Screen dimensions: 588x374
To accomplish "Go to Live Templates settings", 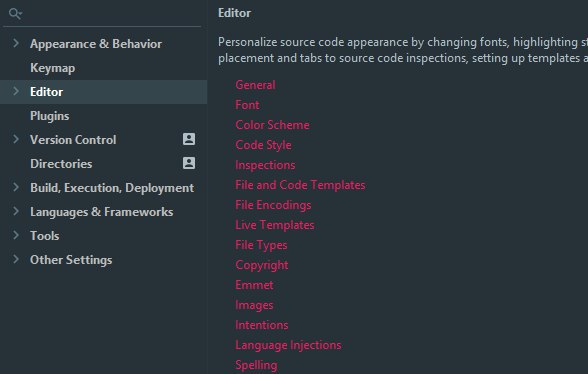I will [x=275, y=225].
